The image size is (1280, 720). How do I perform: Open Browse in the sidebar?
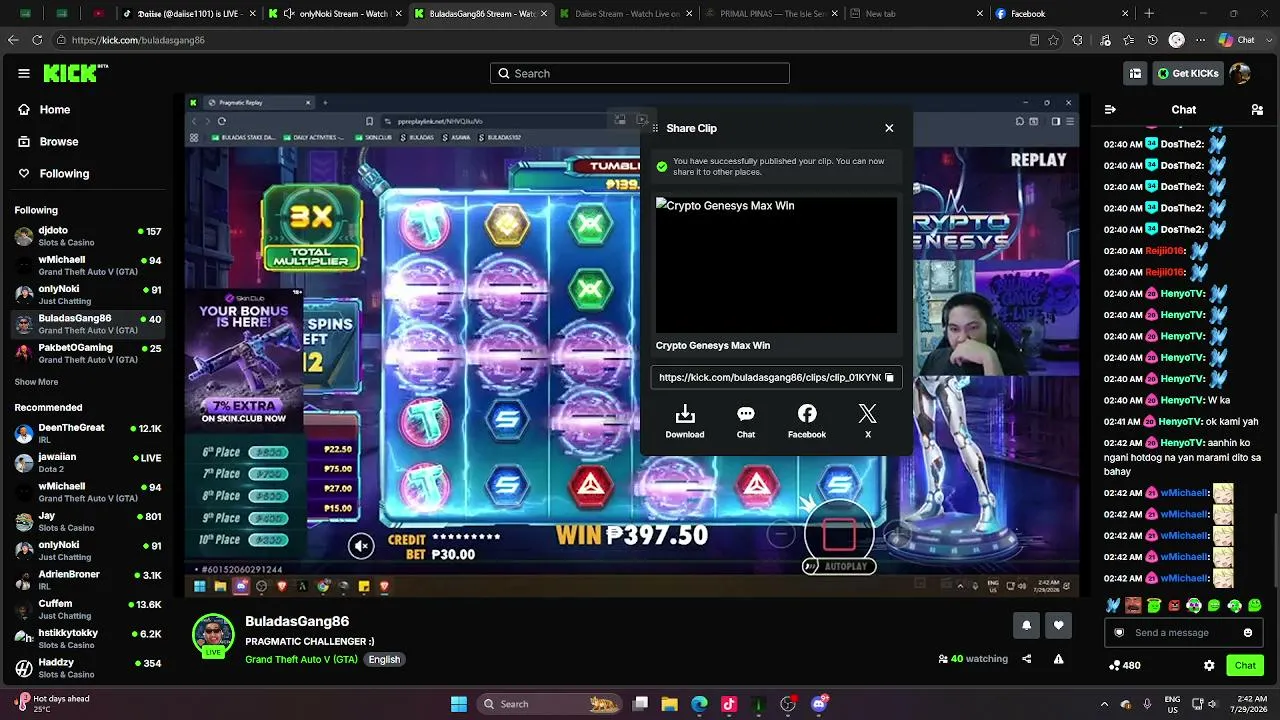(58, 142)
